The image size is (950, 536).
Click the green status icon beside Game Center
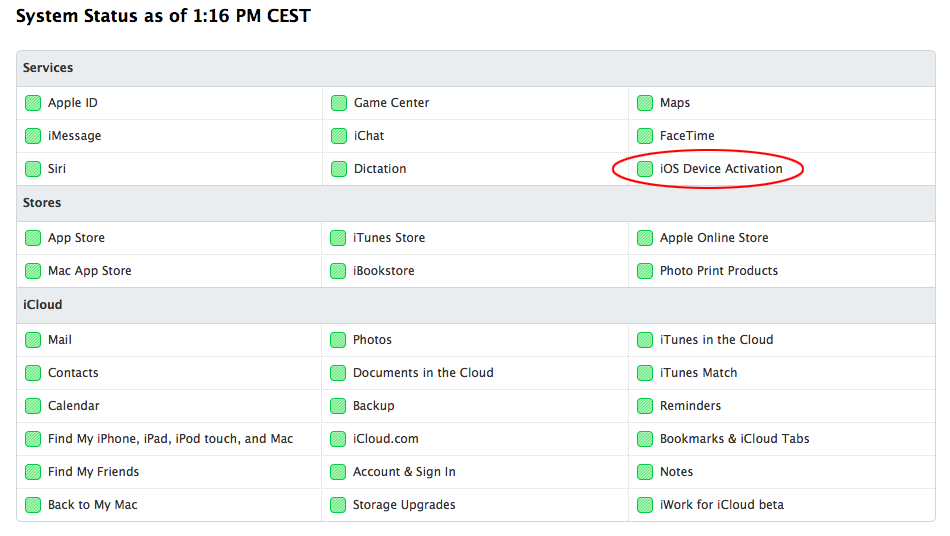pyautogui.click(x=339, y=103)
